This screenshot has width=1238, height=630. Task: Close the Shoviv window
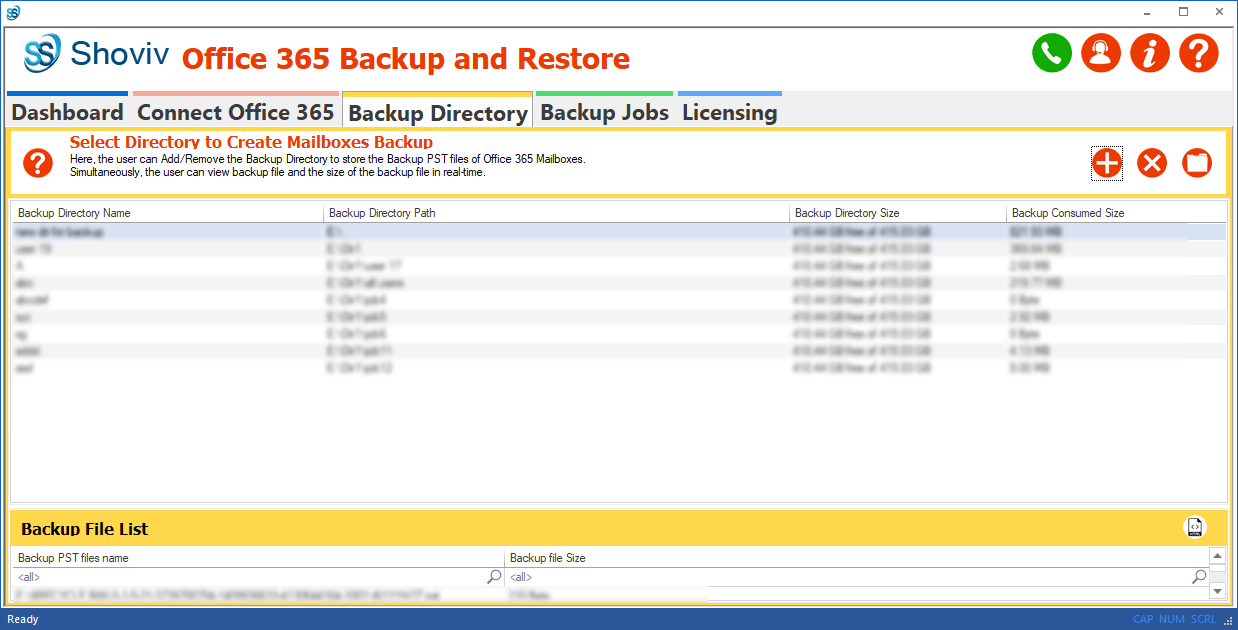(x=1219, y=12)
